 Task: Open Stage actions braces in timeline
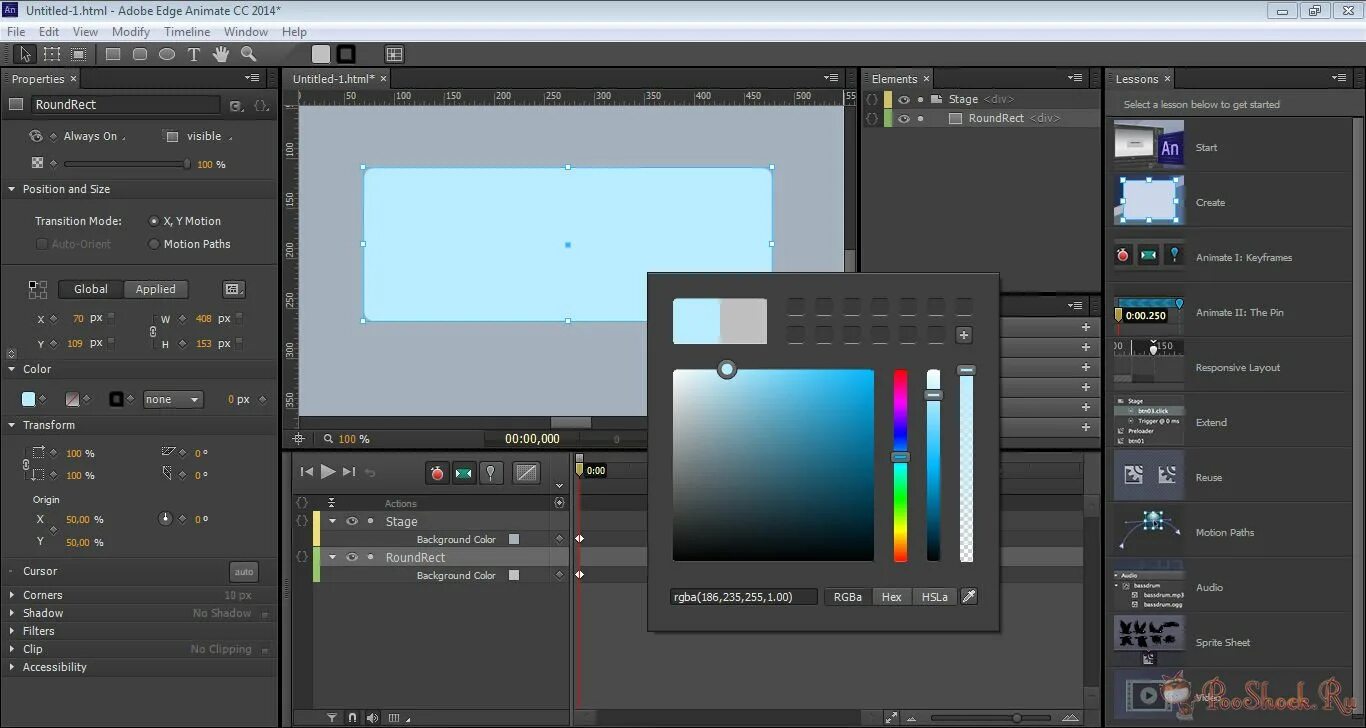[302, 521]
